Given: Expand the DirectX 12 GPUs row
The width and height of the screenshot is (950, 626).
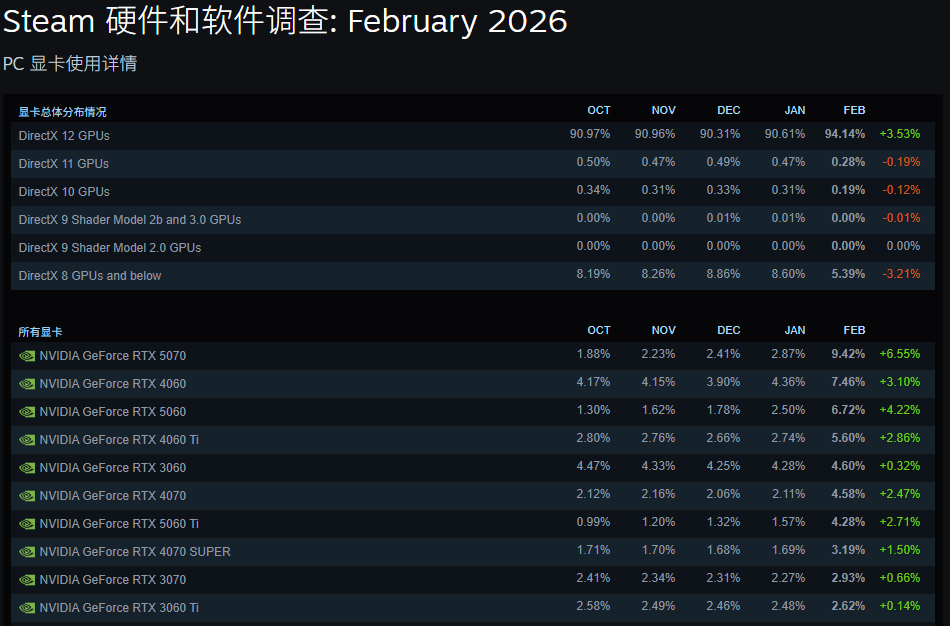Looking at the screenshot, I should point(64,135).
